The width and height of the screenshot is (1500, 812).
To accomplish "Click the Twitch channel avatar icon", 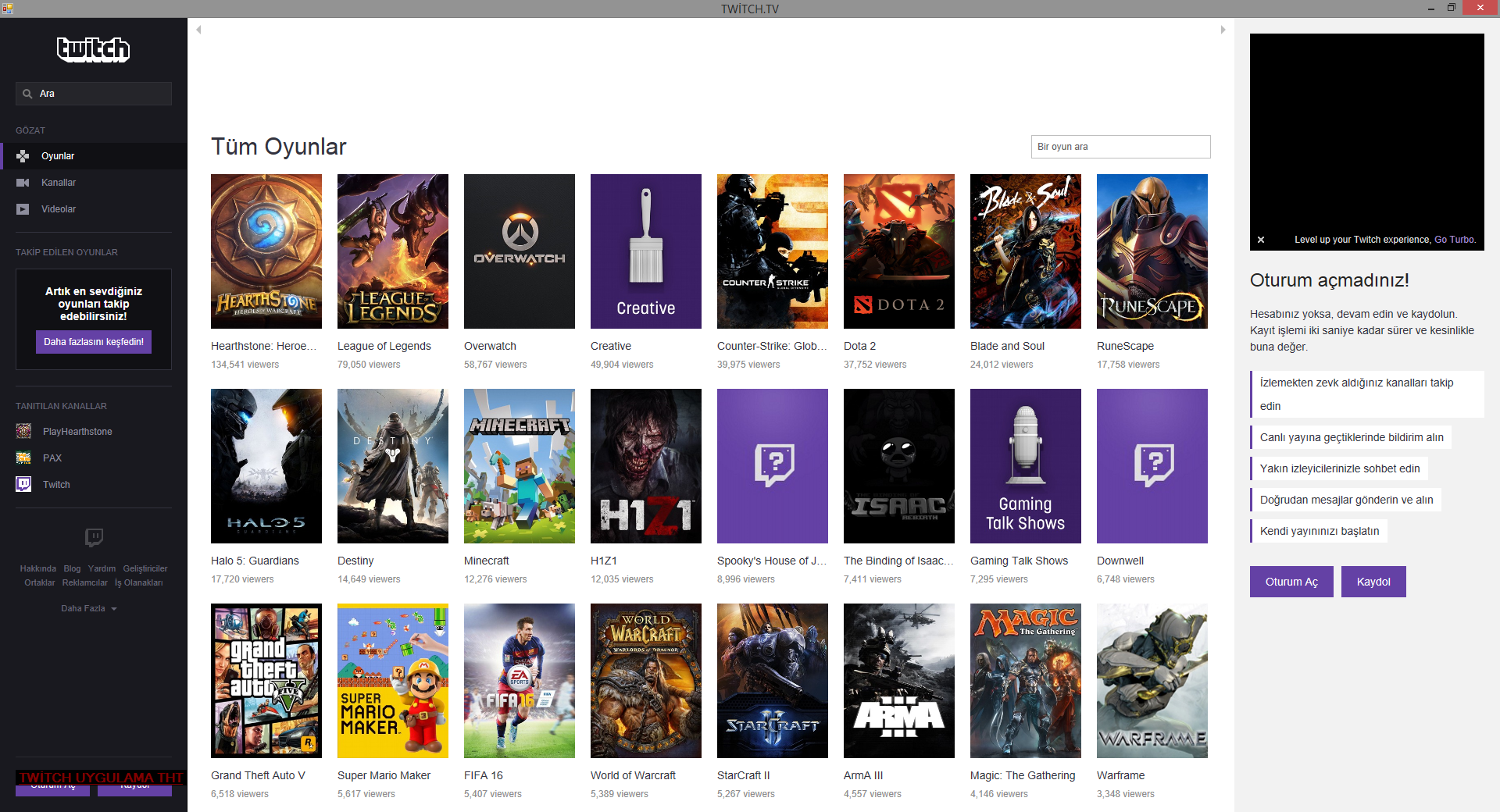I will coord(23,484).
